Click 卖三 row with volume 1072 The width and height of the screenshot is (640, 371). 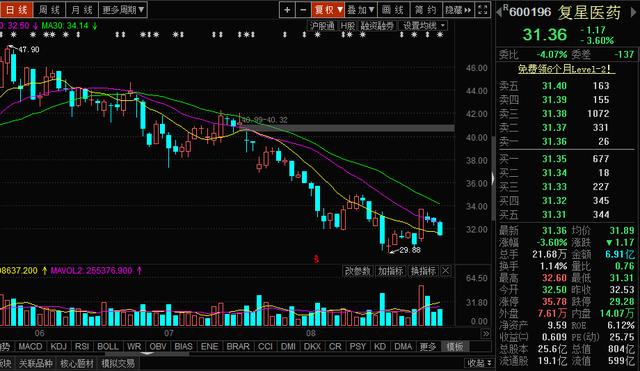click(x=566, y=113)
